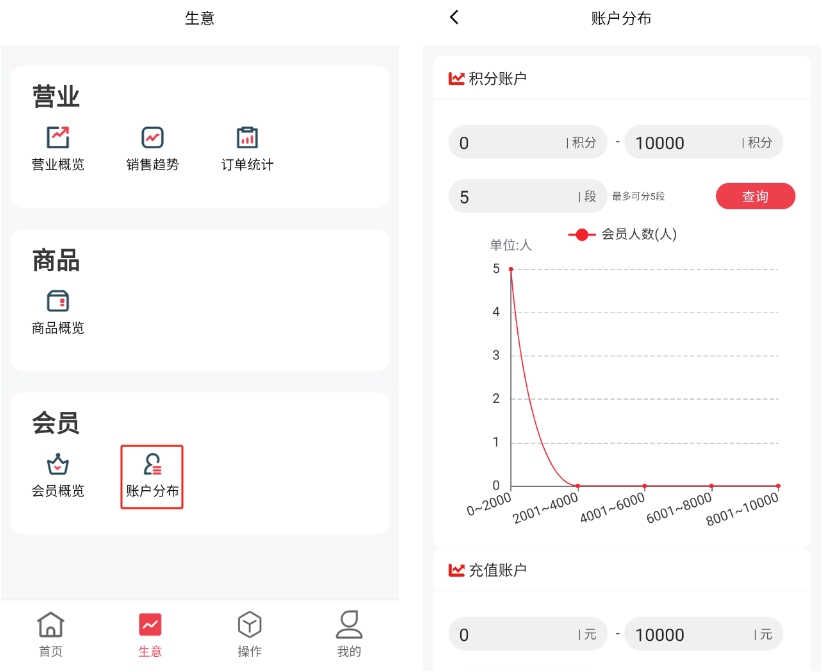The height and width of the screenshot is (672, 822).
Task: Switch to 生意 business tab
Action: 150,635
